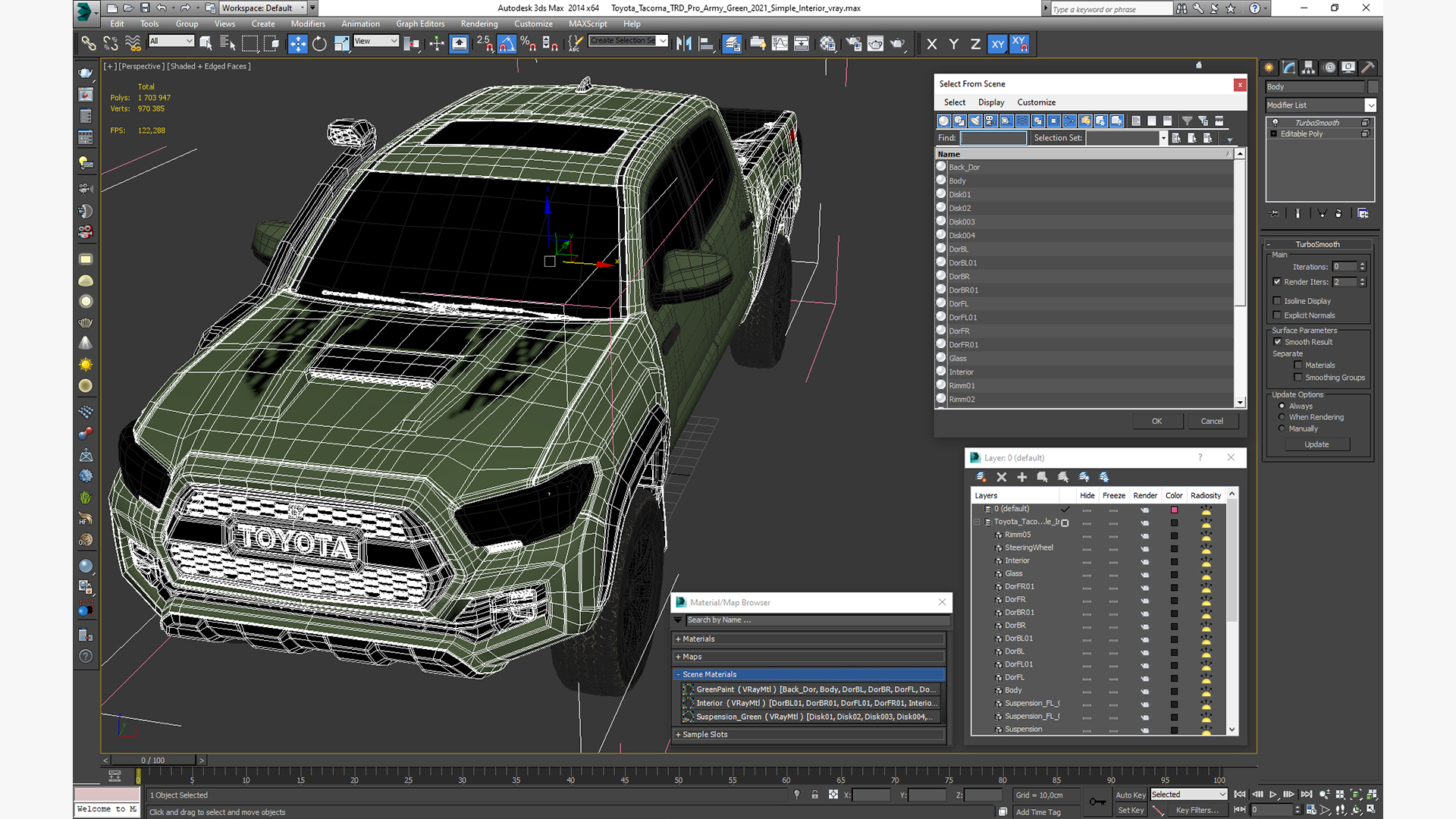Screen dimensions: 1456x819
Task: Select the Manually update option
Action: click(x=1282, y=428)
